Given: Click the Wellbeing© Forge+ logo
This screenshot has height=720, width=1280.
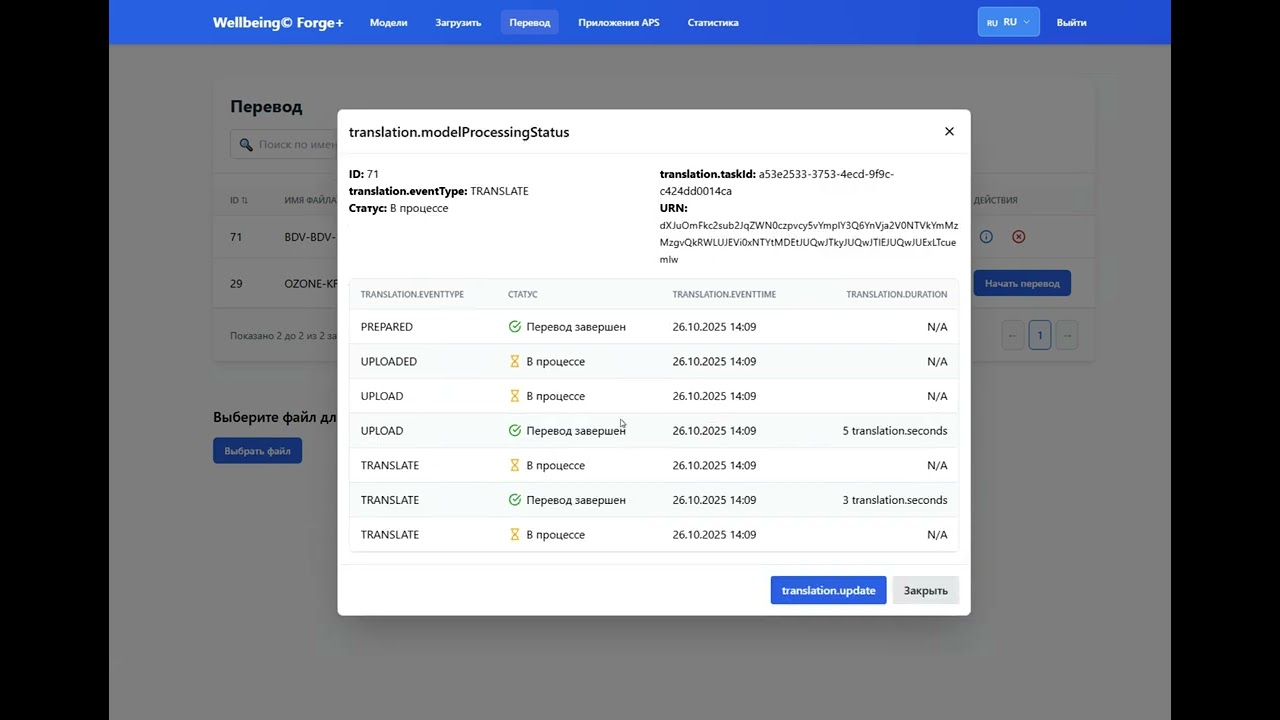Looking at the screenshot, I should point(278,22).
